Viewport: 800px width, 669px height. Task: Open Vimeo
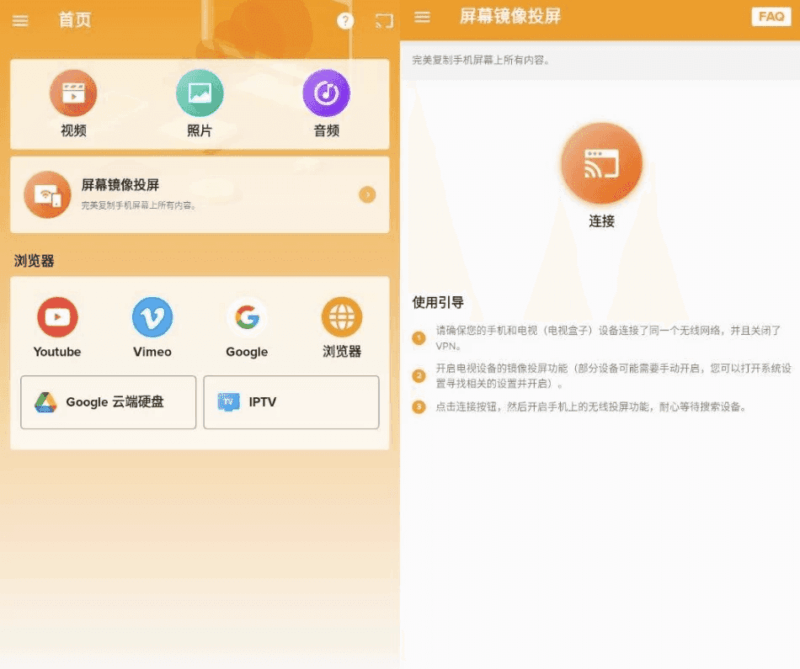[x=152, y=318]
